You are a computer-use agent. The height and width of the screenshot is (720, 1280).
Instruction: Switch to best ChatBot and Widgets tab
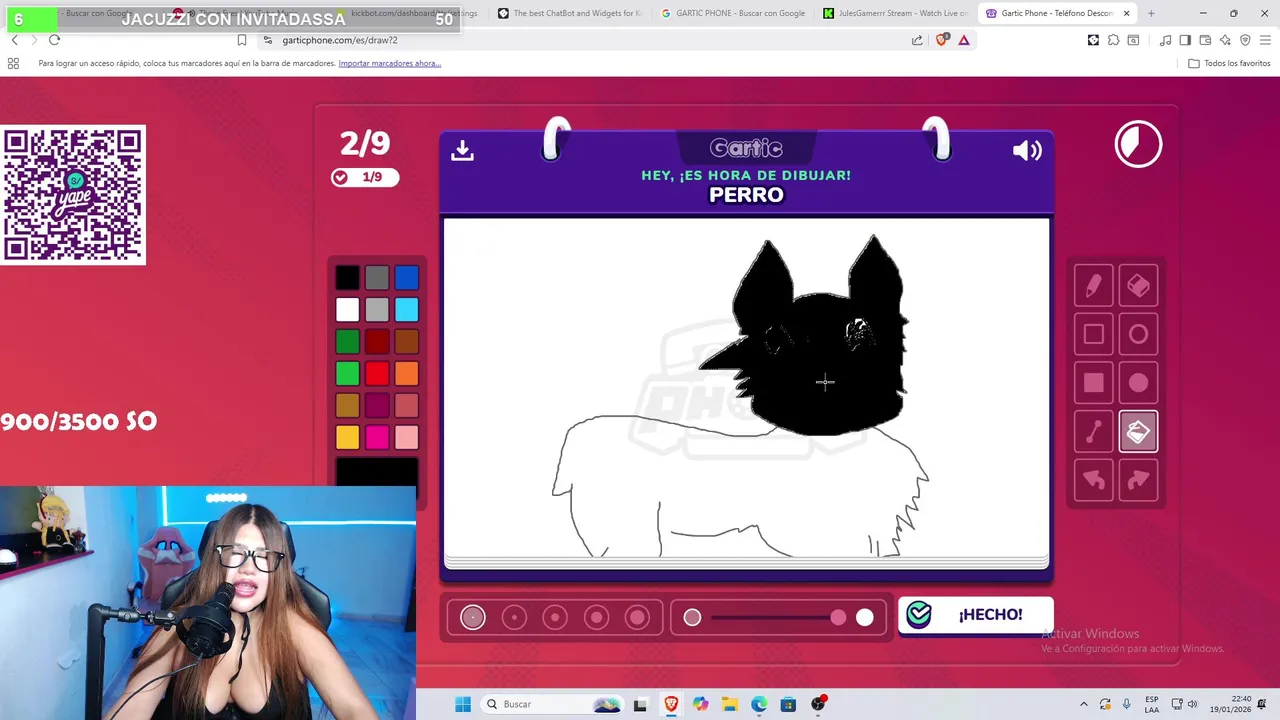click(x=571, y=13)
